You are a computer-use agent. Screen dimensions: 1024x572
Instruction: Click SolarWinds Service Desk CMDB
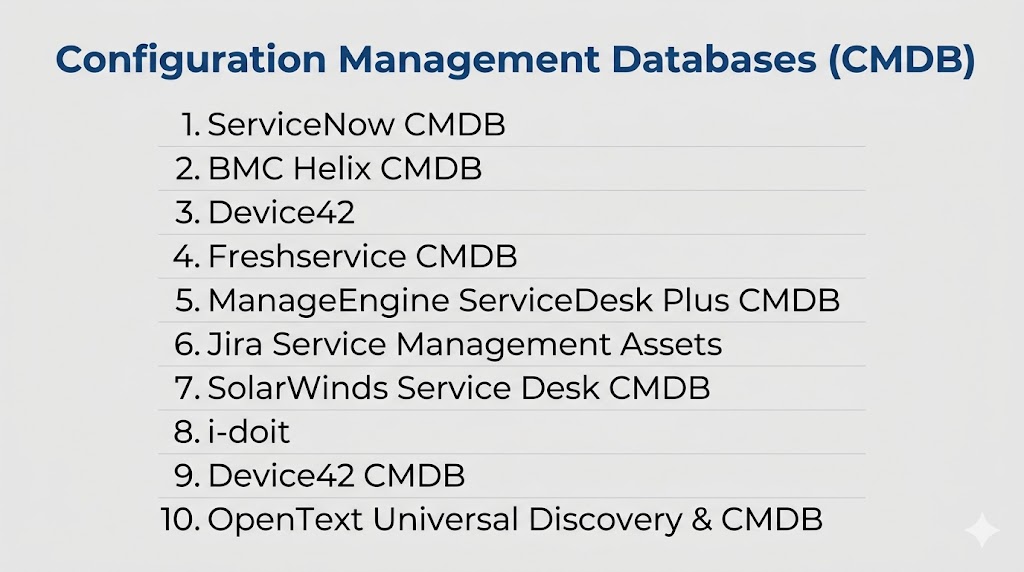(x=458, y=388)
